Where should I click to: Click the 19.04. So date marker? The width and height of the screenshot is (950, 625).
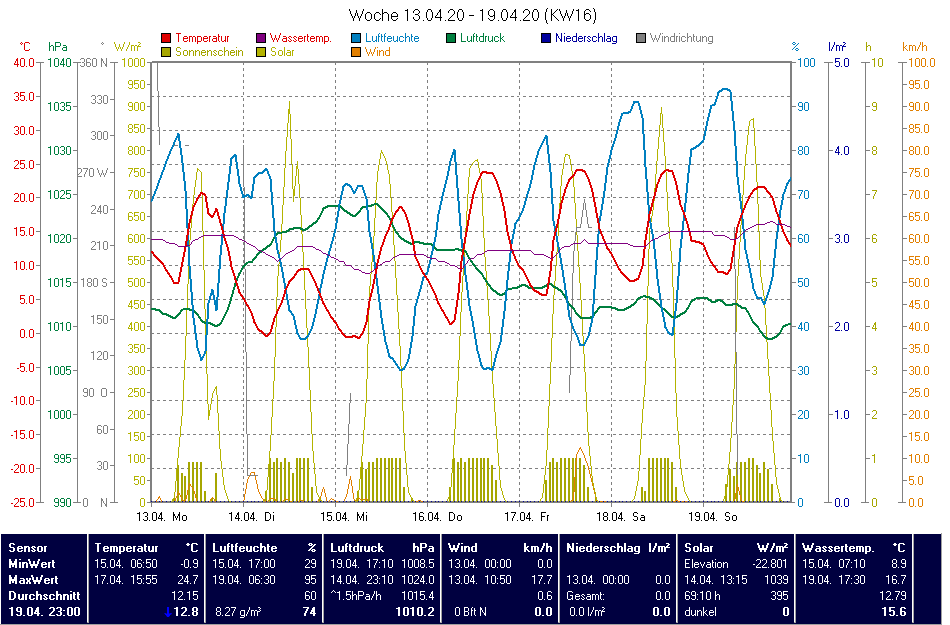pyautogui.click(x=711, y=517)
